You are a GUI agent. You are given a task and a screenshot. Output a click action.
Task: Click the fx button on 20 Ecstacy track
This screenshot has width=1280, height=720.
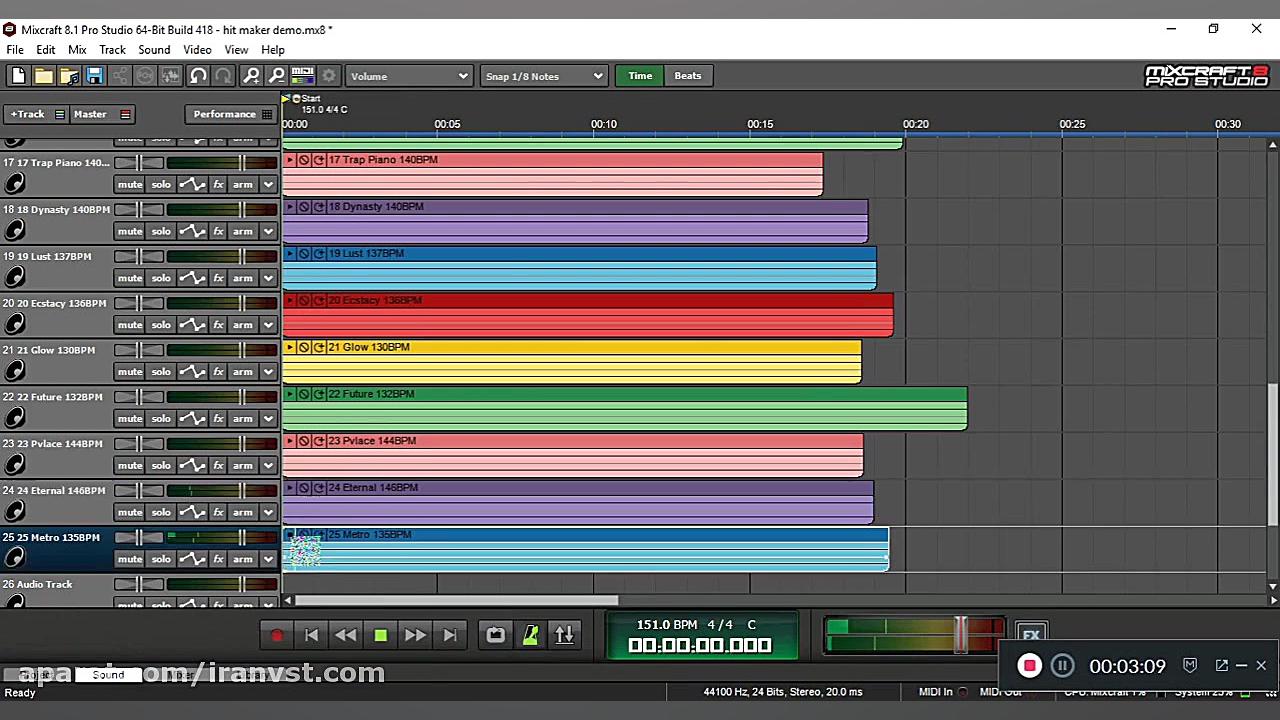[x=218, y=324]
